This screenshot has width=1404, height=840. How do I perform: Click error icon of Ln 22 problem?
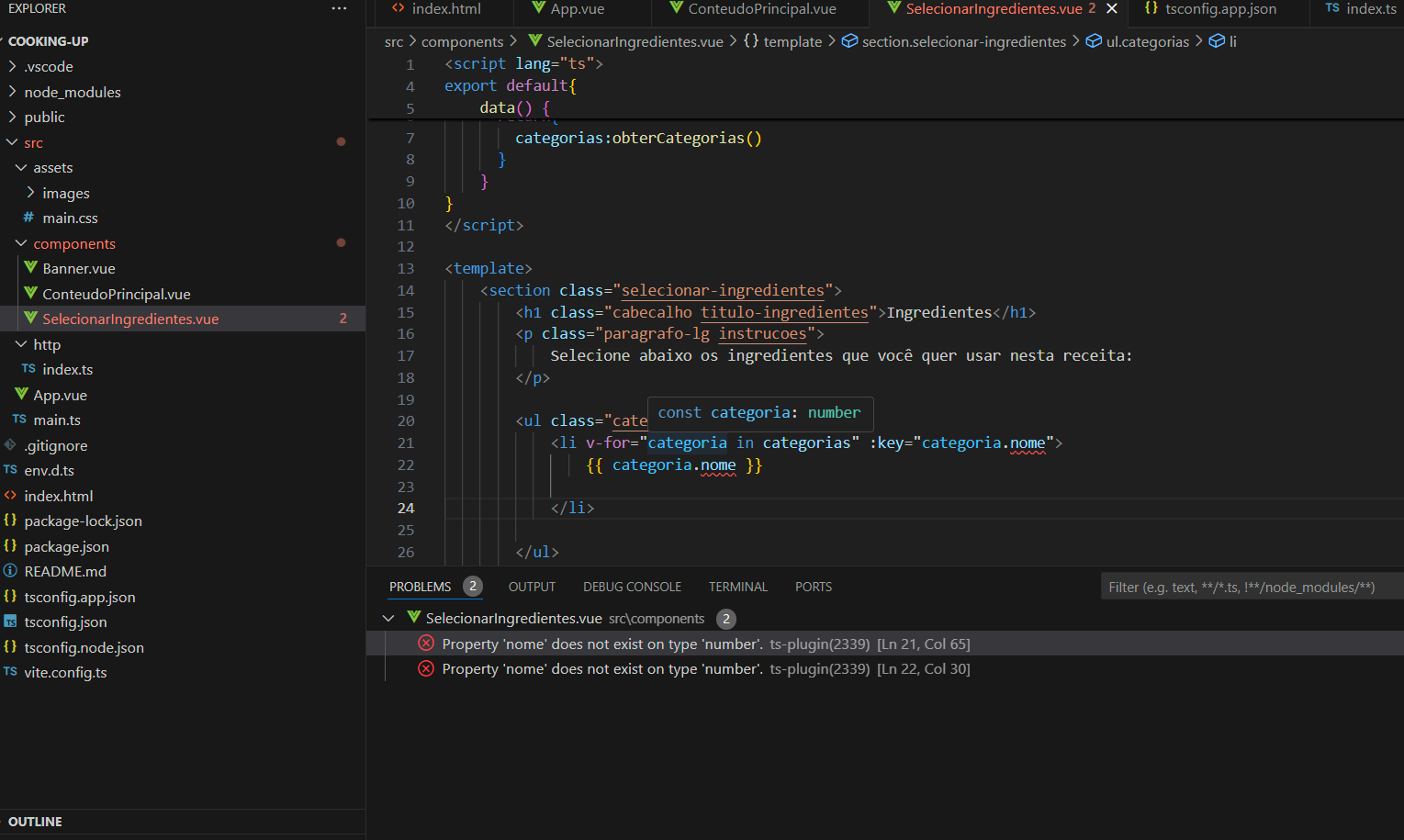[x=426, y=668]
